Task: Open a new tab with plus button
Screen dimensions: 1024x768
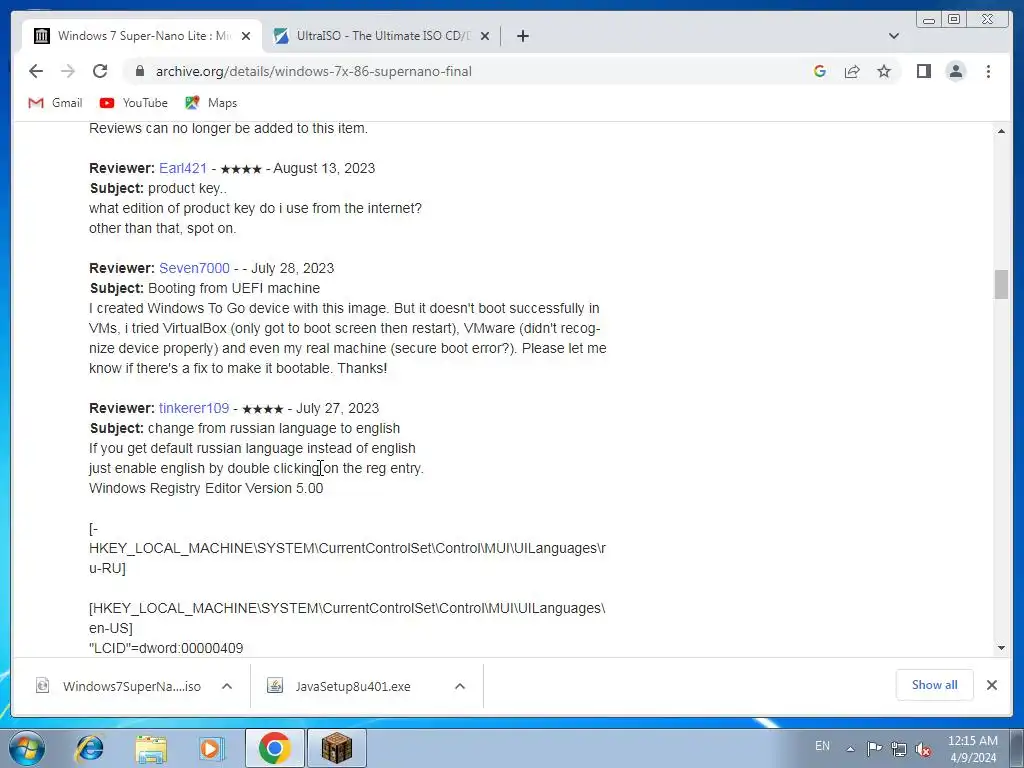Action: tap(522, 36)
